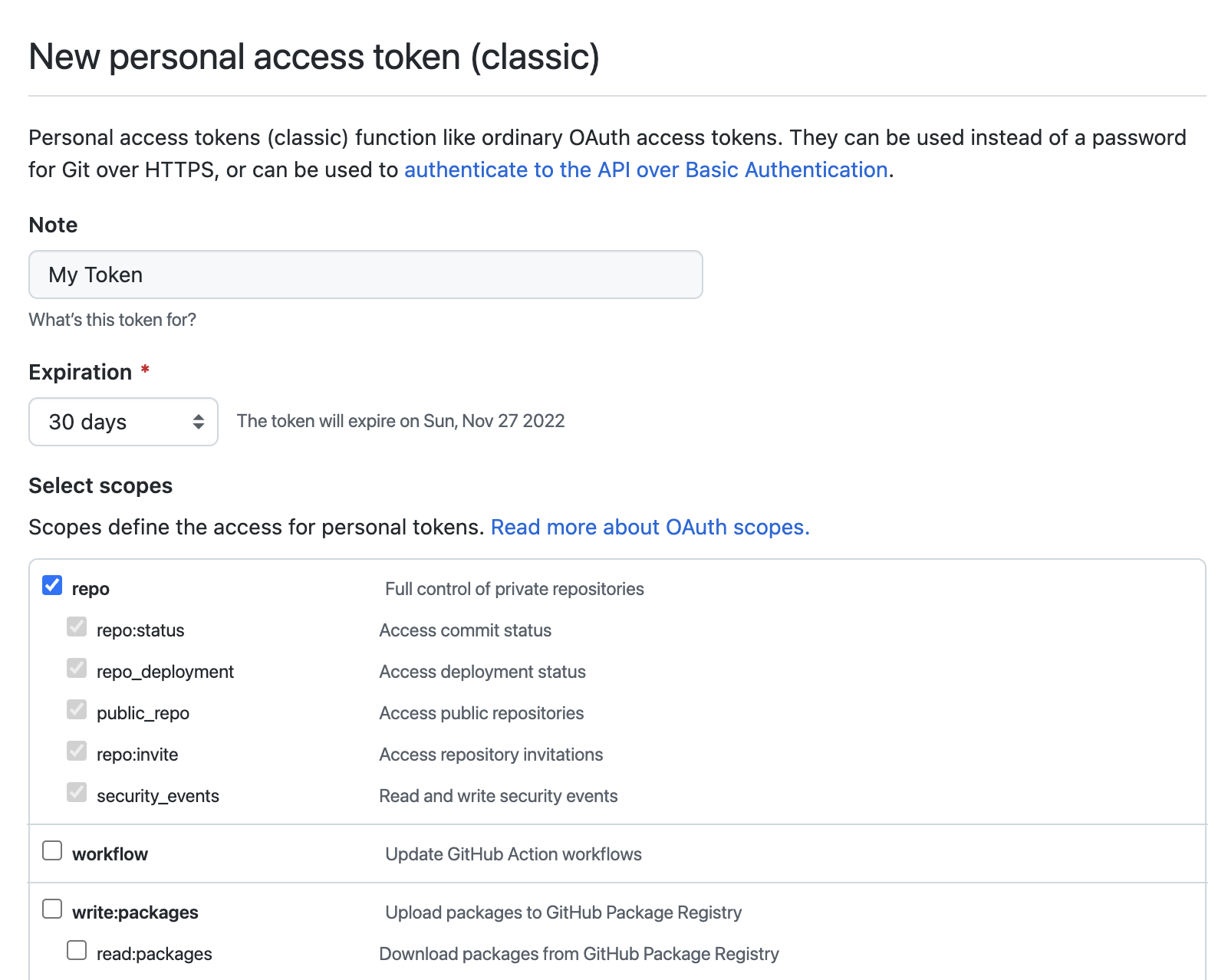
Task: Toggle the repo:status checkbox
Action: click(x=77, y=627)
